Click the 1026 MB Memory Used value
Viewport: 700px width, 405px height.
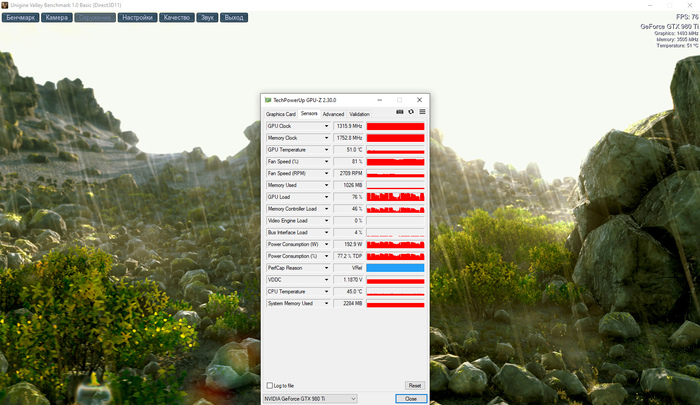[349, 185]
